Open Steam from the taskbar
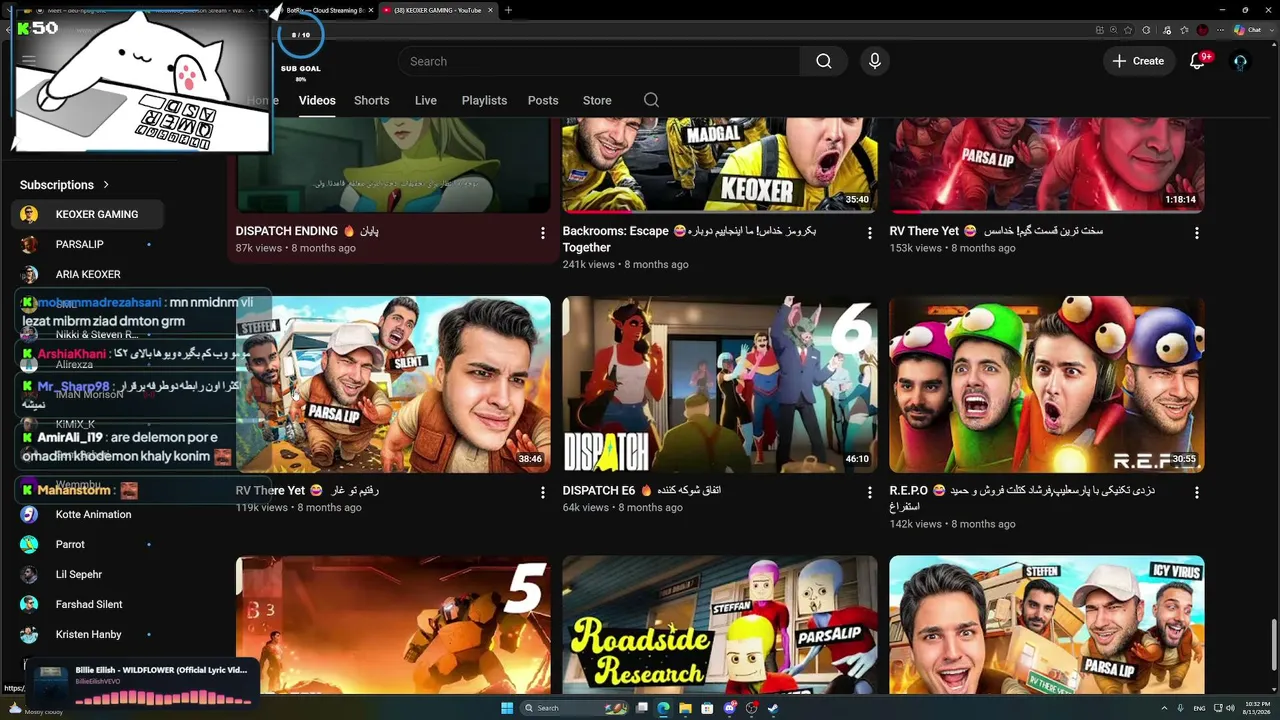Image resolution: width=1280 pixels, height=720 pixels. tap(773, 708)
